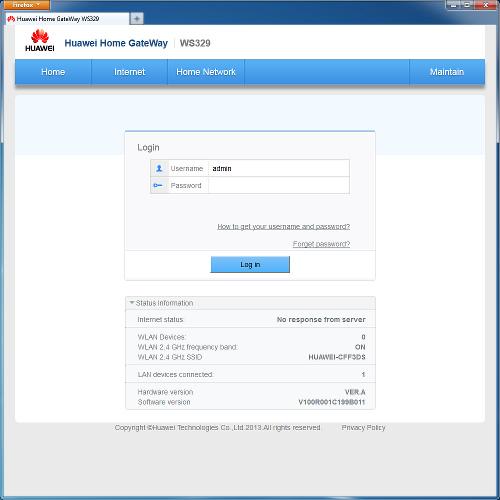Open the Maintain navigation tab

tap(447, 72)
